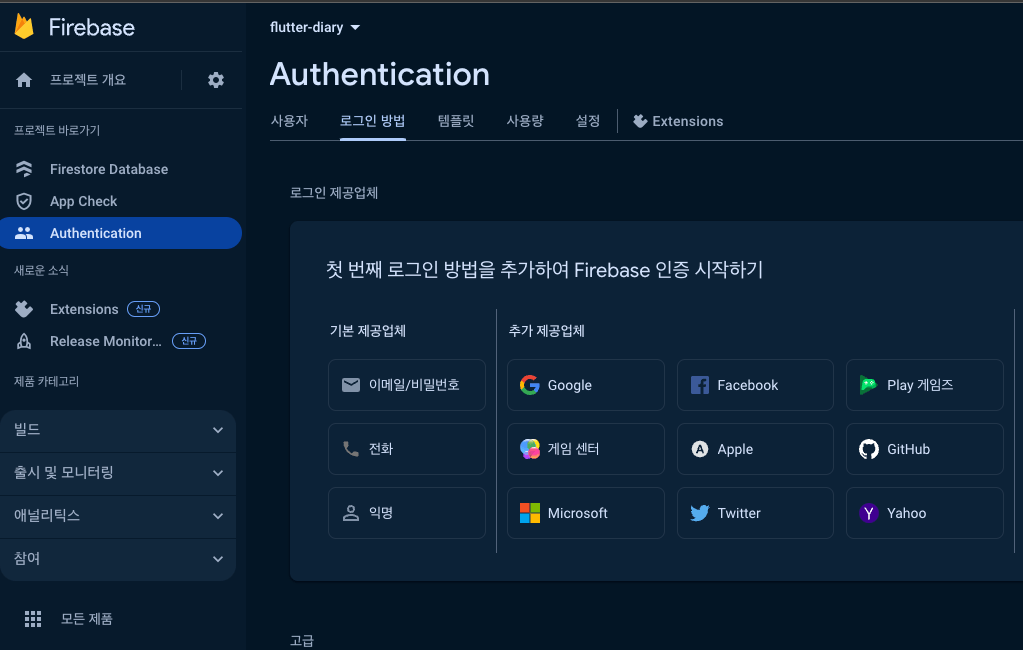Click the Firebase flame logo
This screenshot has width=1023, height=650.
pos(24,27)
